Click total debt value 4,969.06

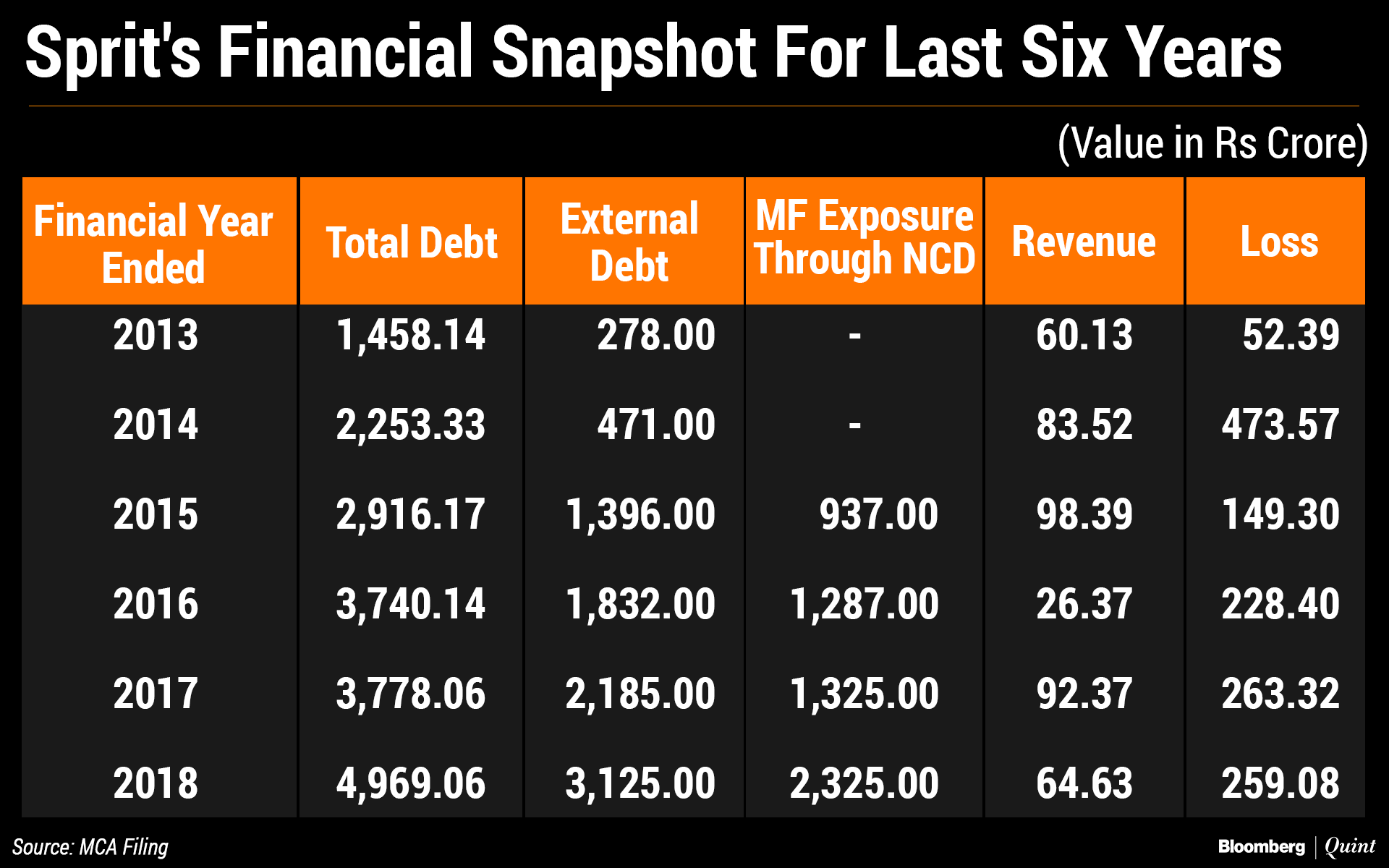[x=411, y=783]
